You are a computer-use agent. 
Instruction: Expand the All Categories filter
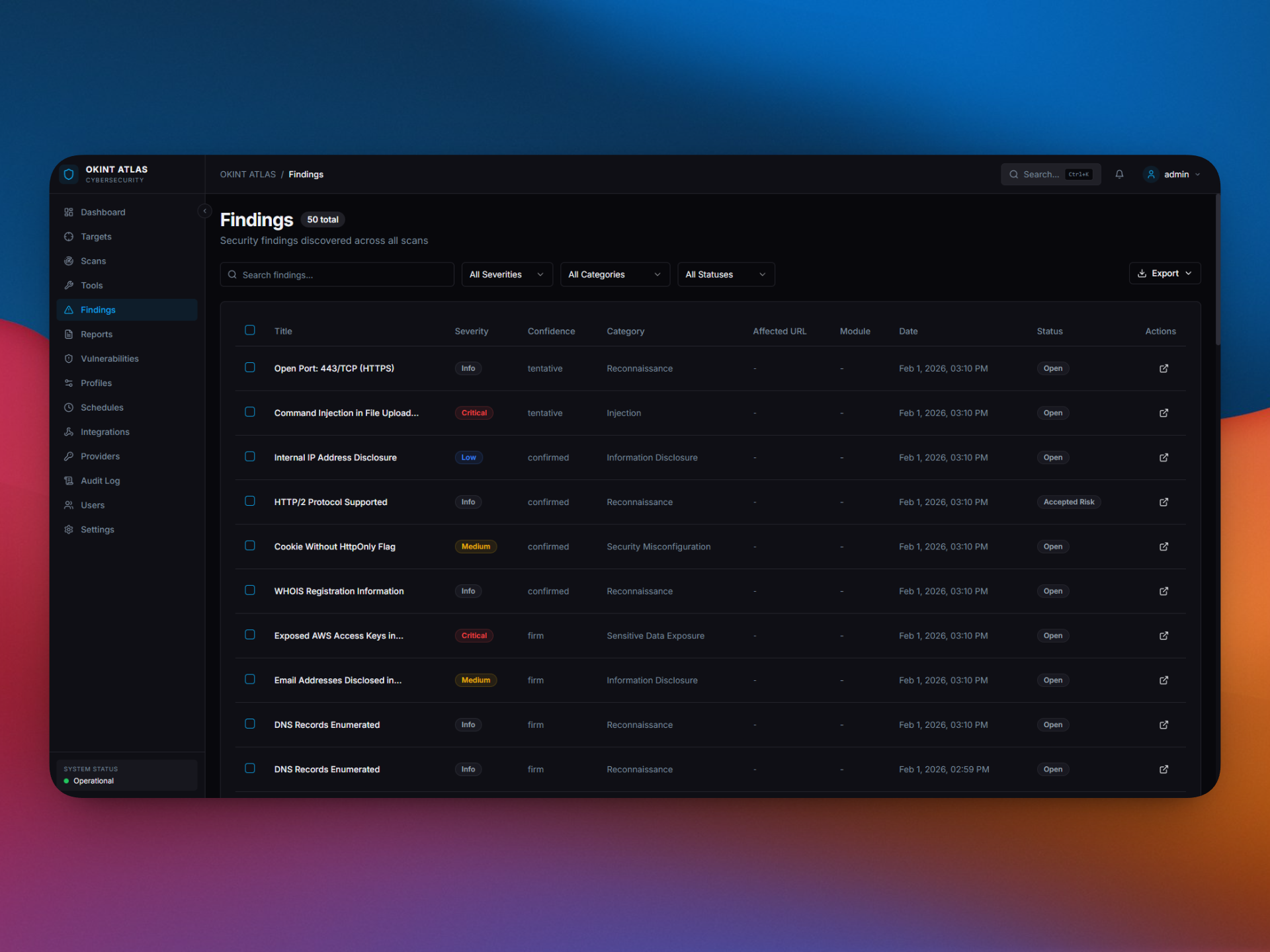click(614, 274)
